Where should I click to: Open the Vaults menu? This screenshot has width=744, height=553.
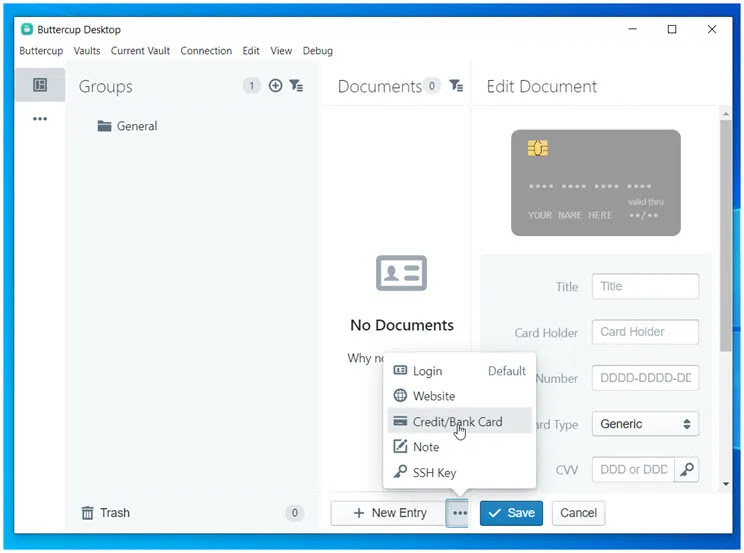click(87, 51)
